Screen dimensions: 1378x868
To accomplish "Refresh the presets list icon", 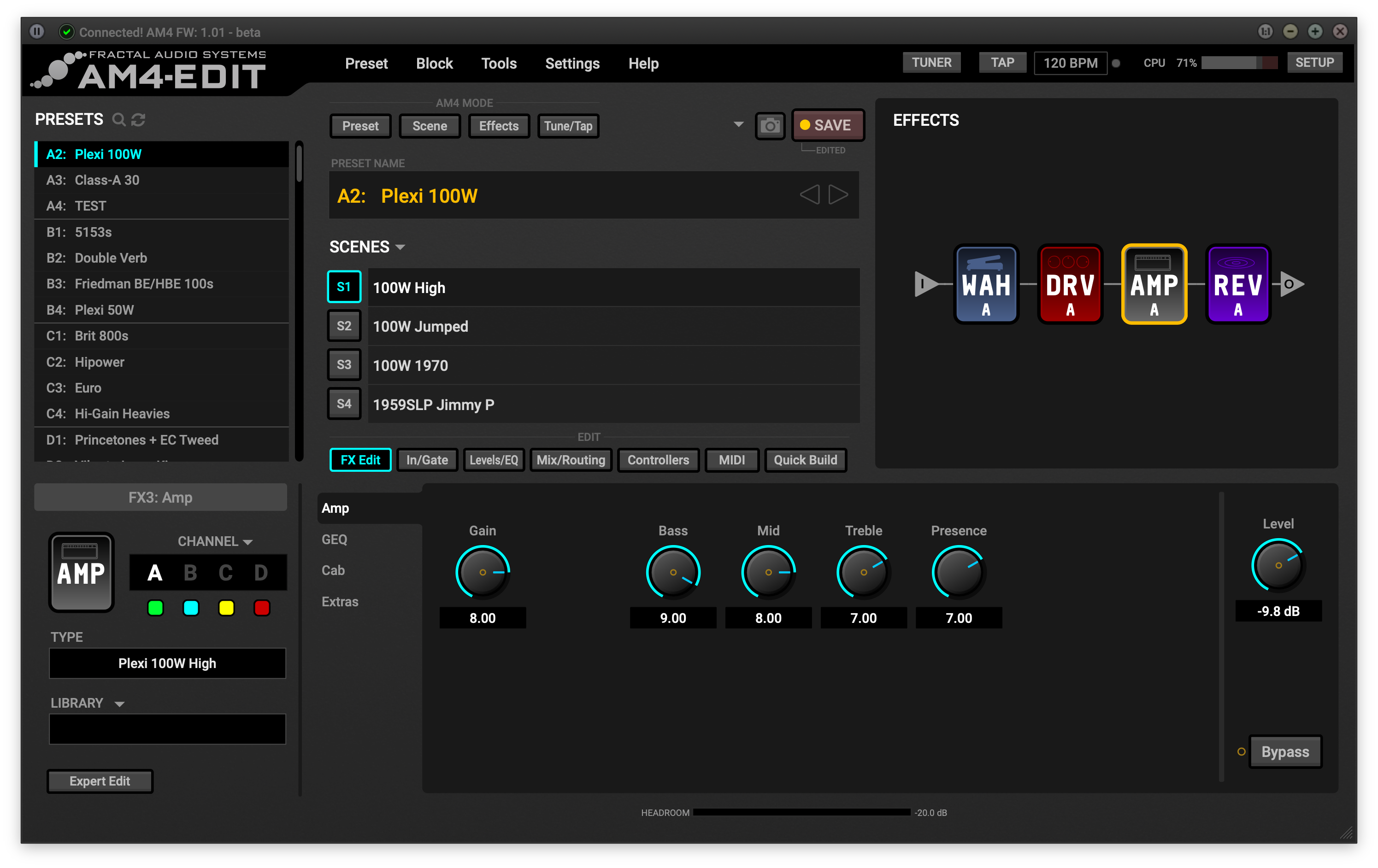I will click(x=138, y=120).
